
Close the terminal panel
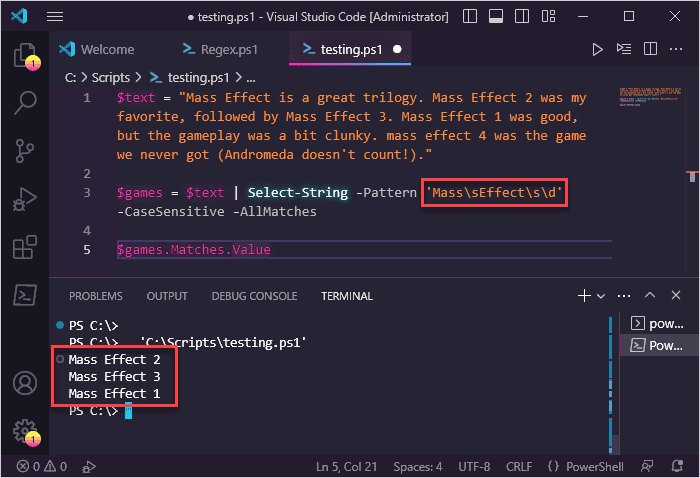pos(676,295)
